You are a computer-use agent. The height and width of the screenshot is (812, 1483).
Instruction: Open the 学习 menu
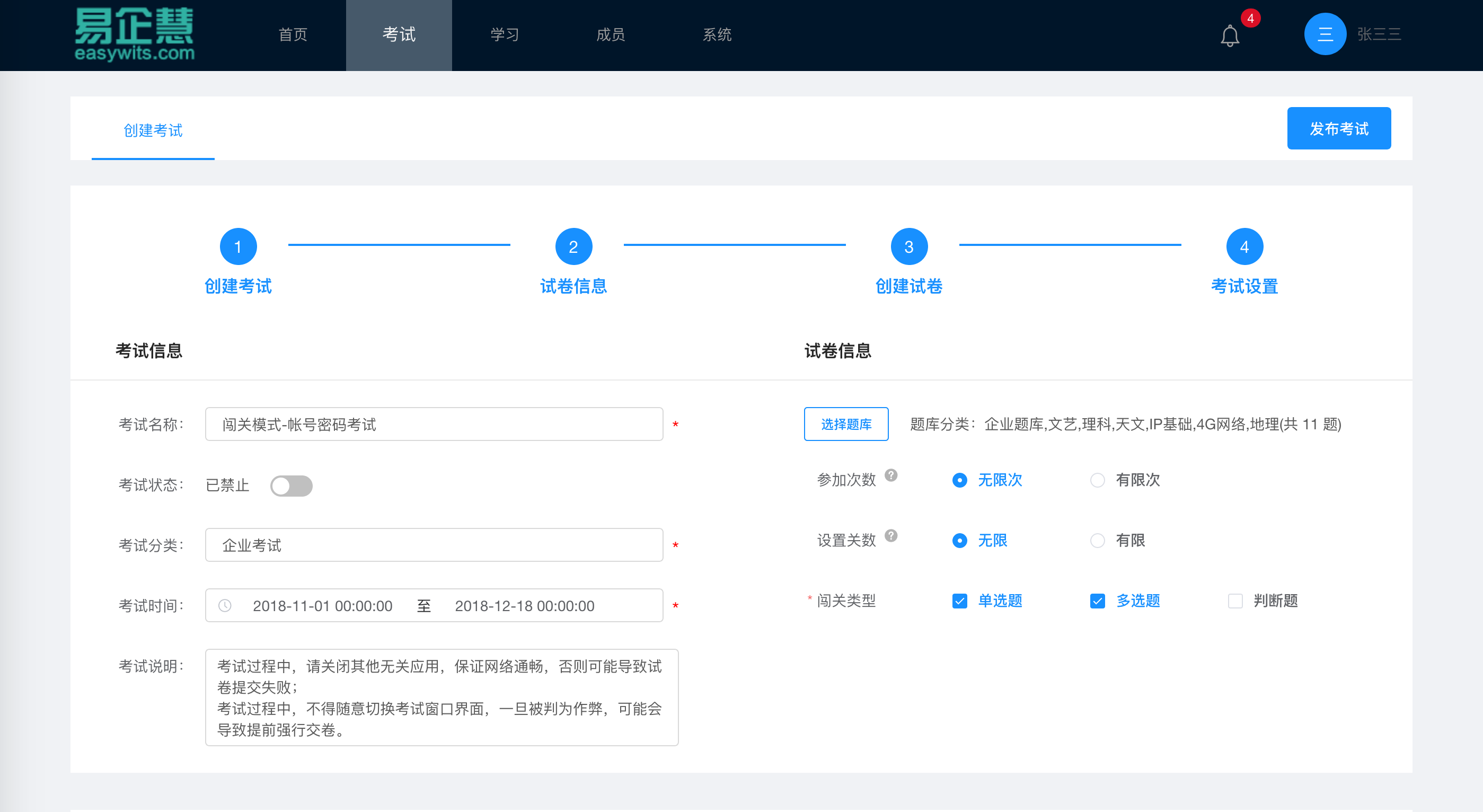click(505, 35)
